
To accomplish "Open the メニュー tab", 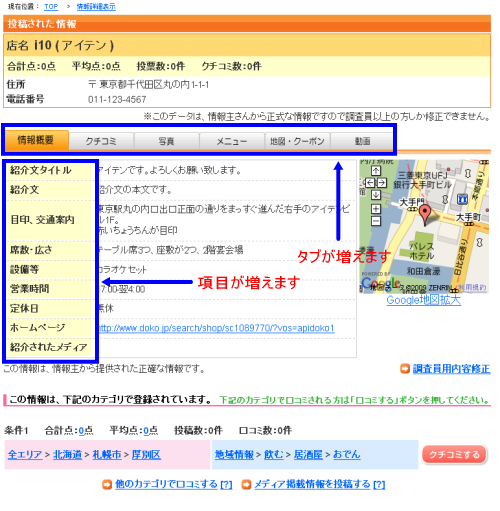I will pyautogui.click(x=232, y=141).
